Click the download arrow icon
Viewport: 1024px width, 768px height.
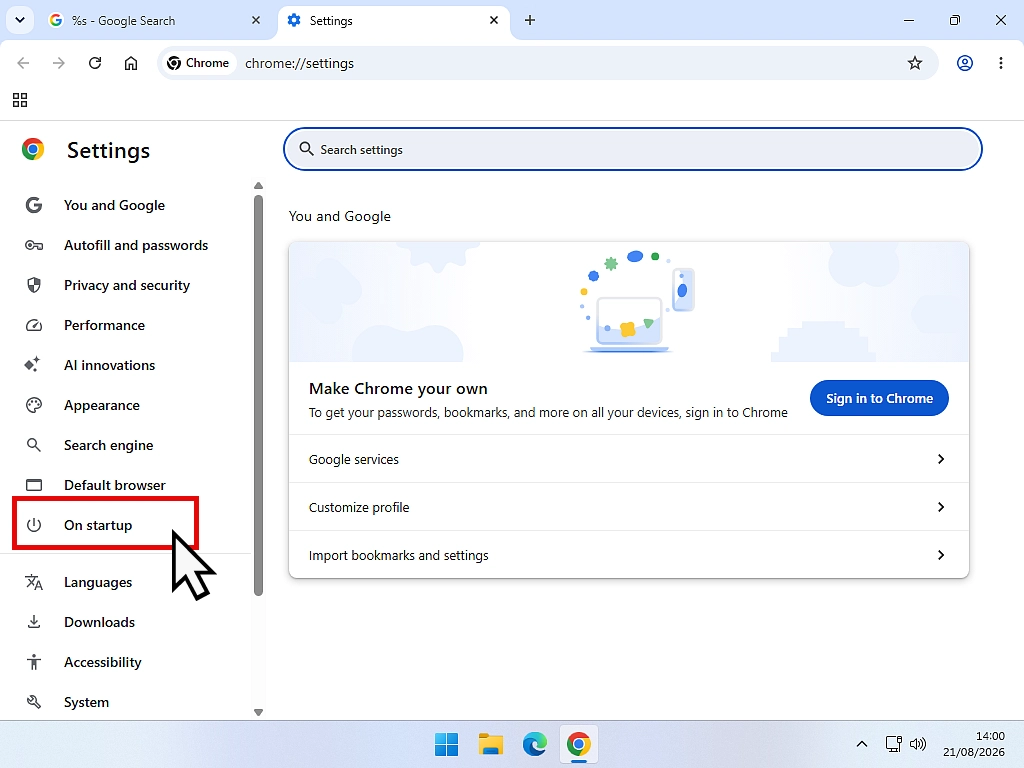click(x=33, y=622)
